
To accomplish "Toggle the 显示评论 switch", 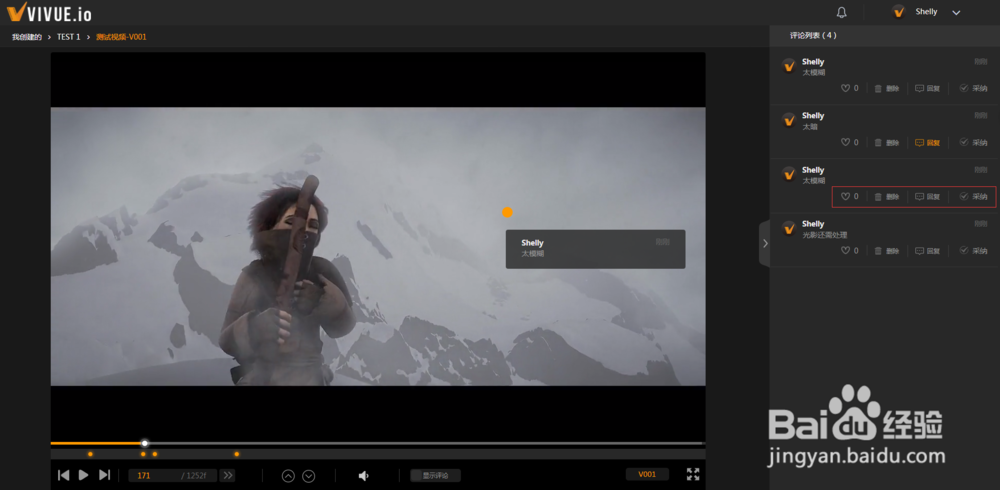I will 436,475.
